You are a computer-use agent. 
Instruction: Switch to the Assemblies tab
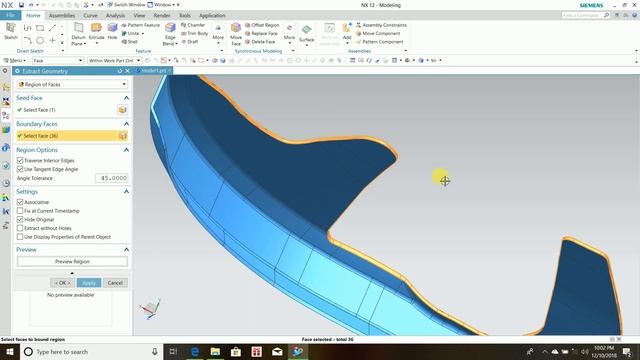62,16
